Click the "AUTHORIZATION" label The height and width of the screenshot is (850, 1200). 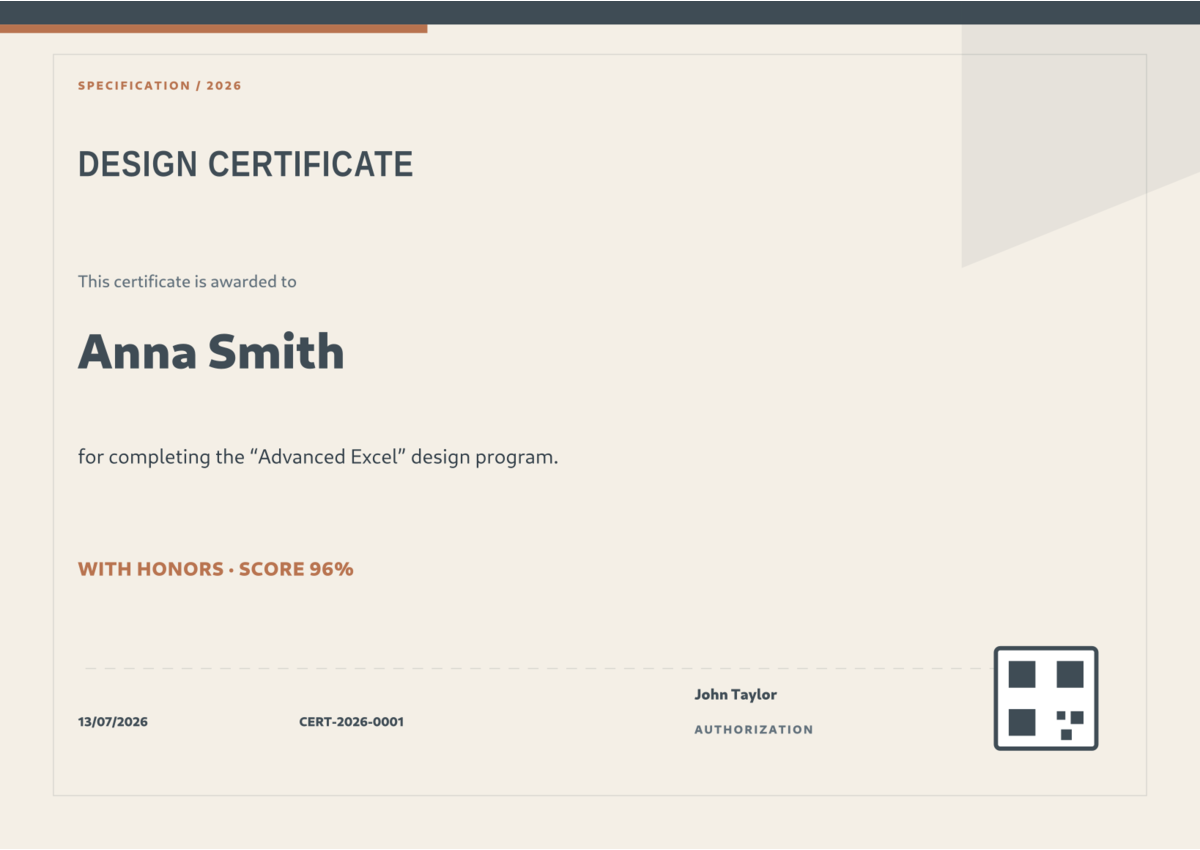754,730
